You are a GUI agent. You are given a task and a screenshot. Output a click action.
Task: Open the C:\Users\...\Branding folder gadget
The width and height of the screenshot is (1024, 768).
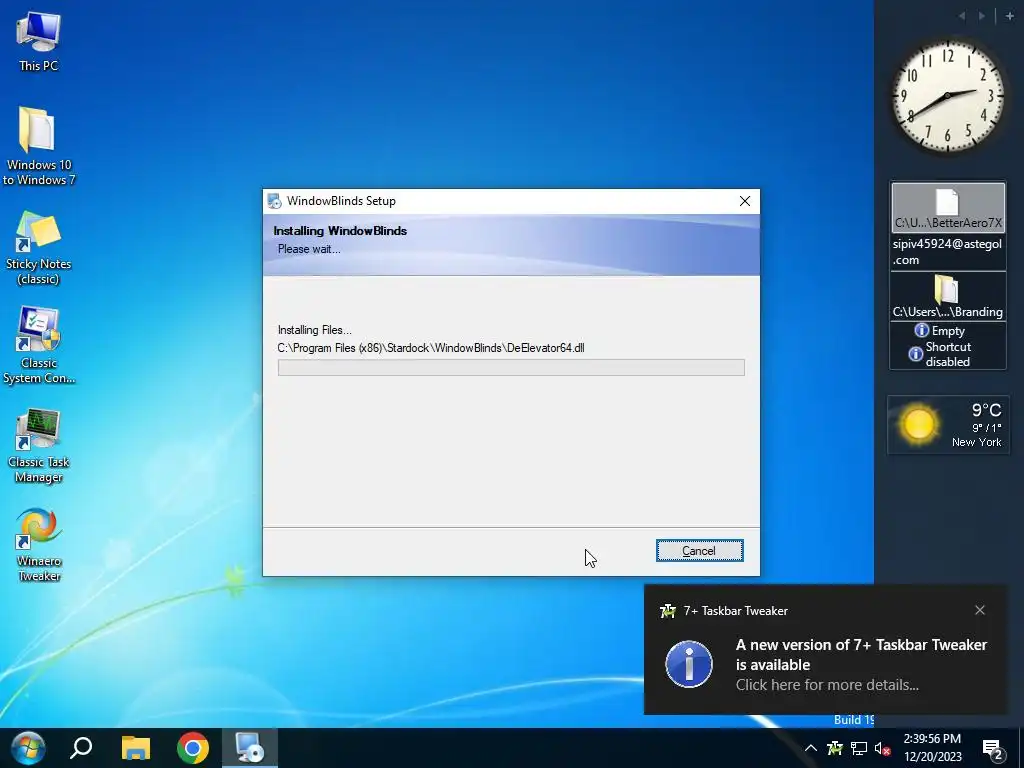click(x=948, y=296)
